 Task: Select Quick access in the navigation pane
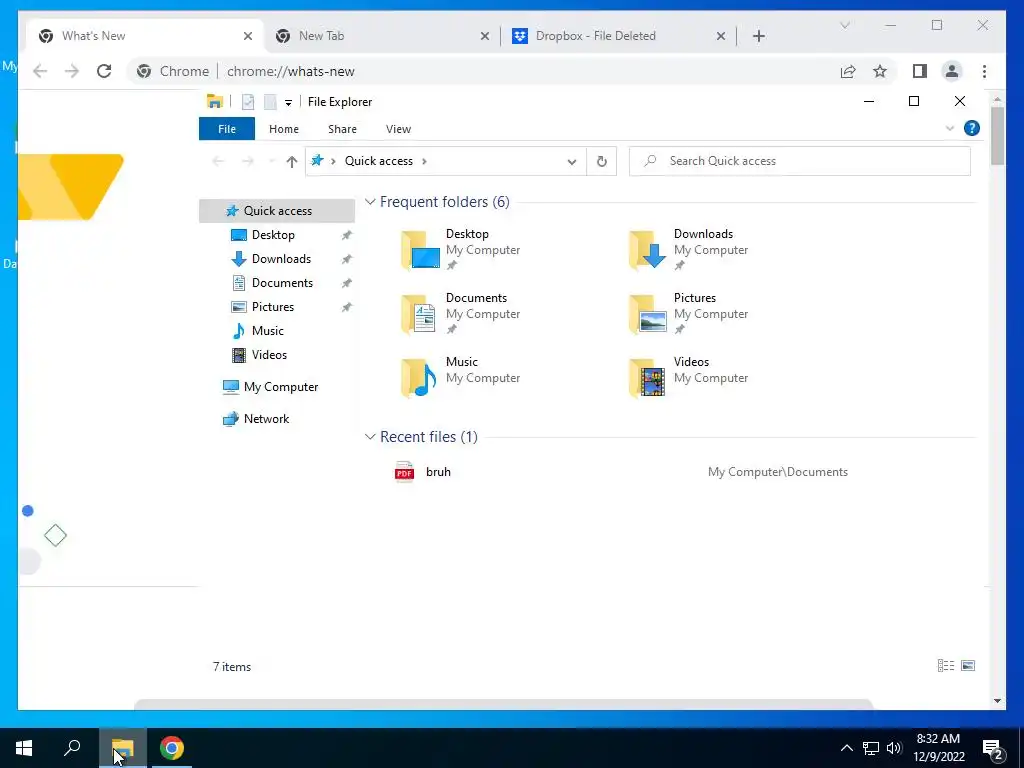click(277, 211)
